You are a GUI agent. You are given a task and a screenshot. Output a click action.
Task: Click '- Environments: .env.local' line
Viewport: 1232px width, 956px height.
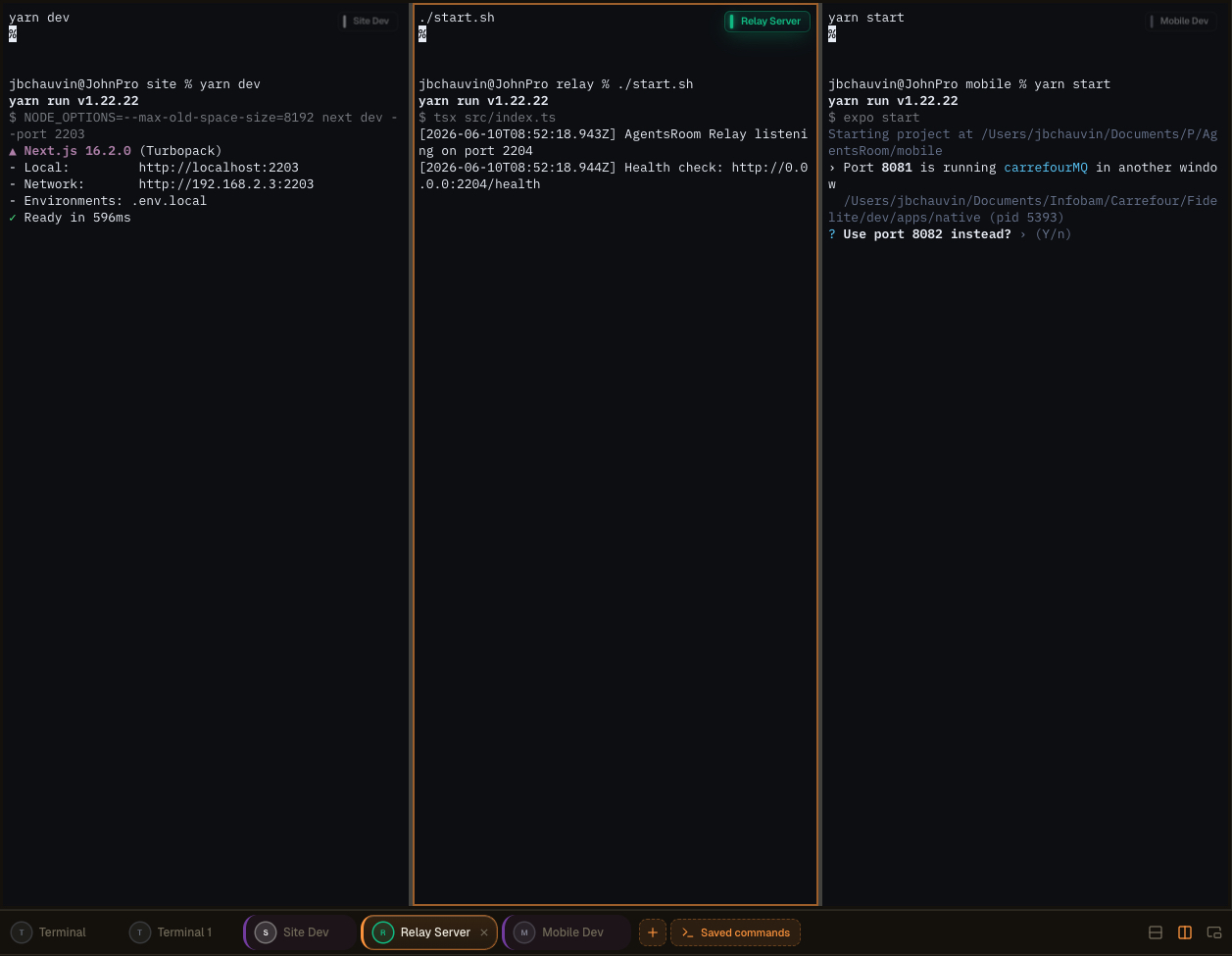(x=108, y=201)
